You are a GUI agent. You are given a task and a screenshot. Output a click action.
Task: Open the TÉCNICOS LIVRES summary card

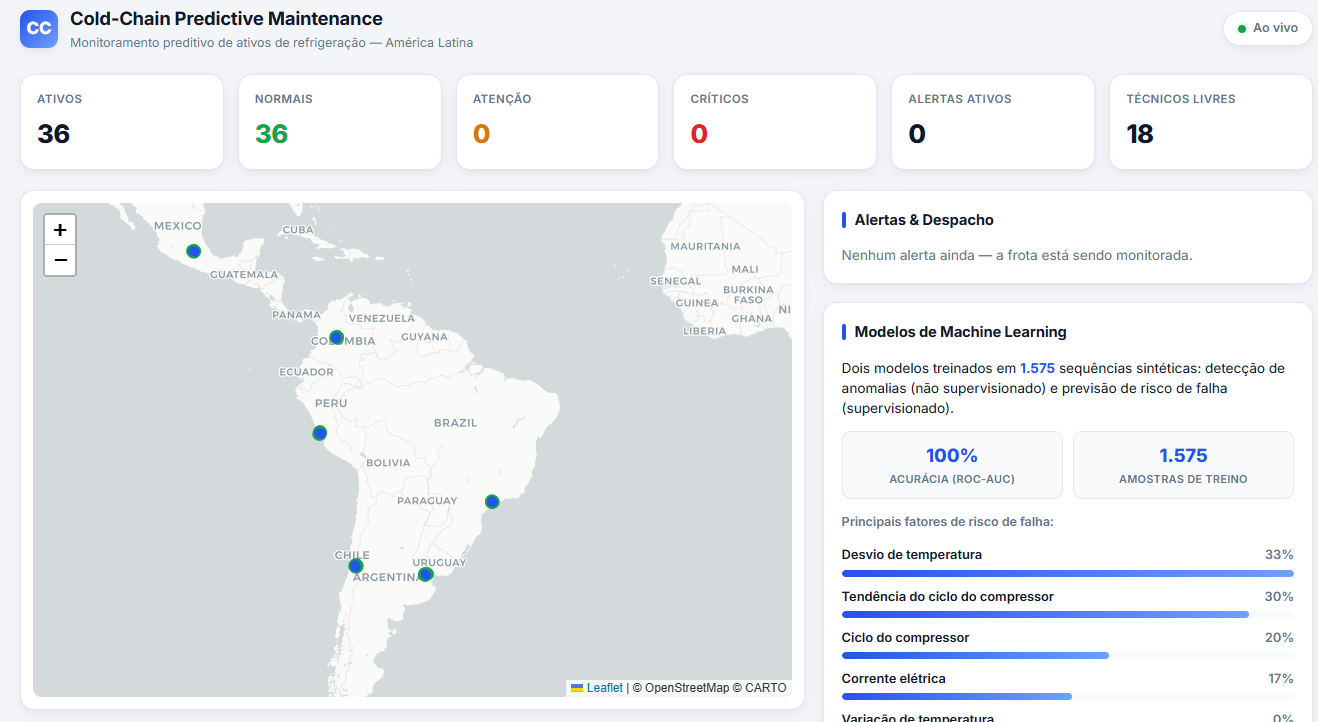point(1211,122)
